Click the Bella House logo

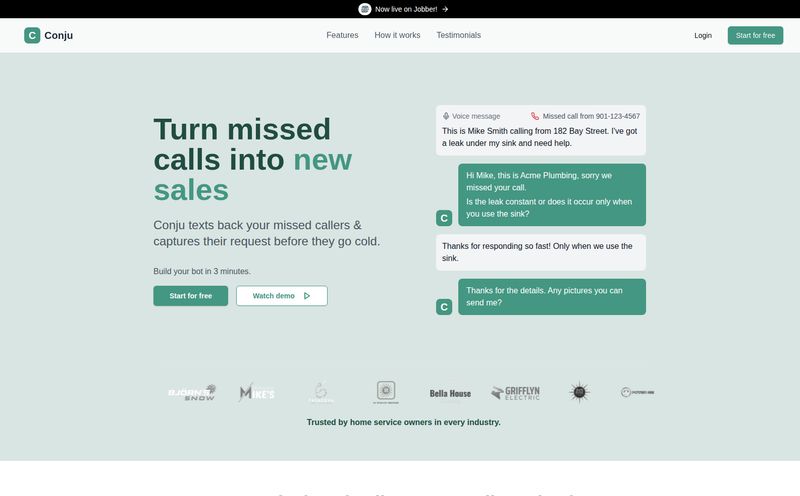(x=450, y=393)
